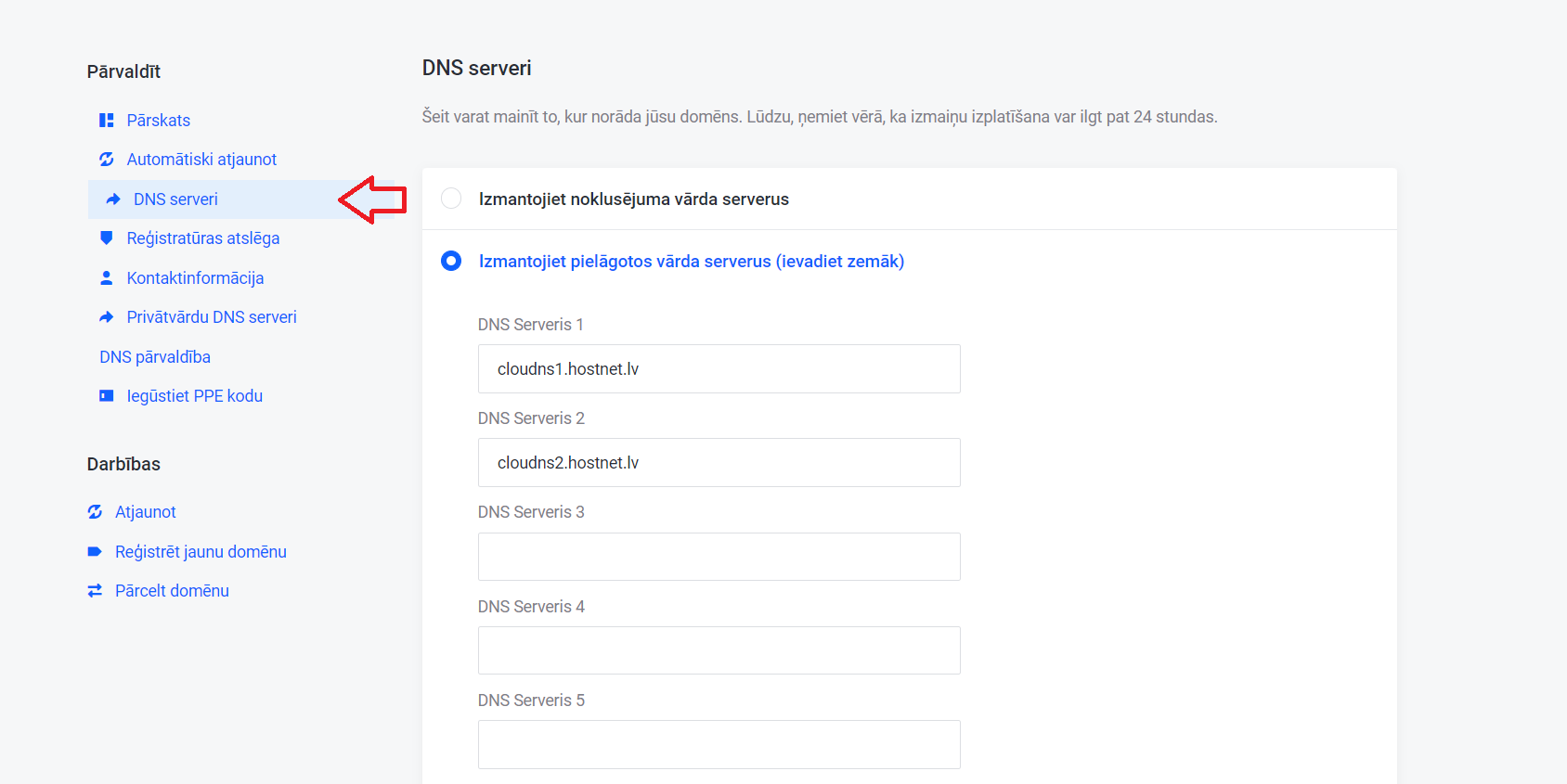The height and width of the screenshot is (784, 1567).
Task: Click the Pārcelt domēnu link
Action: [x=172, y=591]
